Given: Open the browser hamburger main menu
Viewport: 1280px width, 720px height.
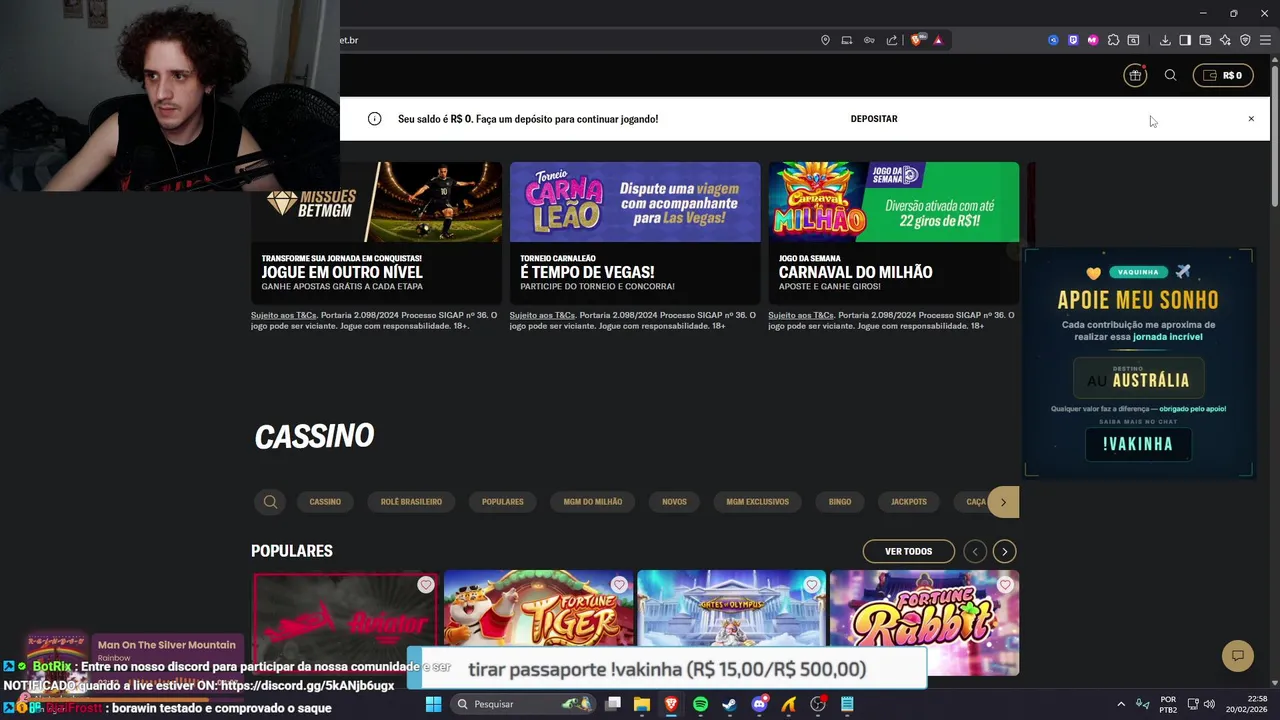Looking at the screenshot, I should [x=1265, y=40].
